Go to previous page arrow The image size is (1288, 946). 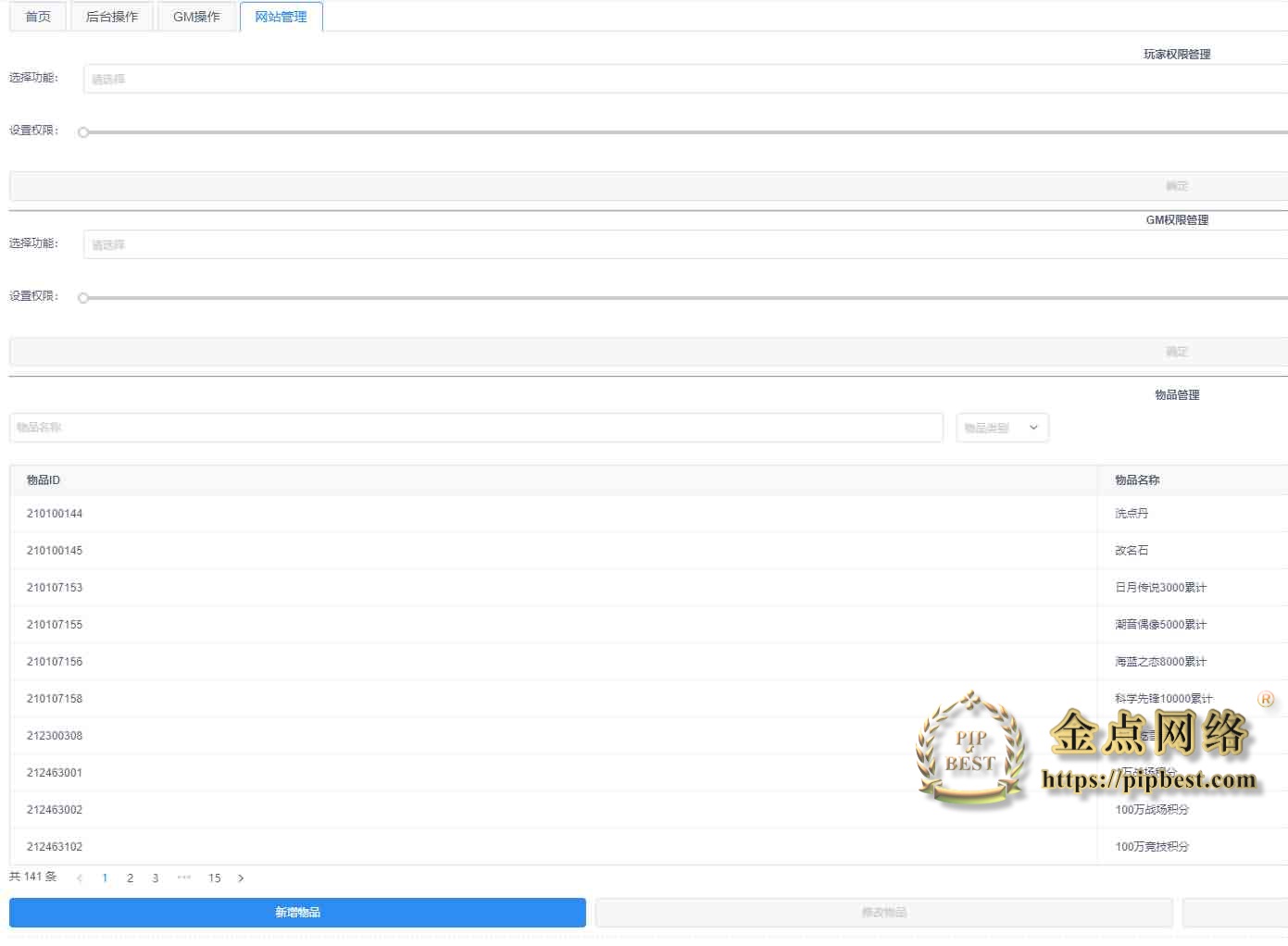(80, 878)
